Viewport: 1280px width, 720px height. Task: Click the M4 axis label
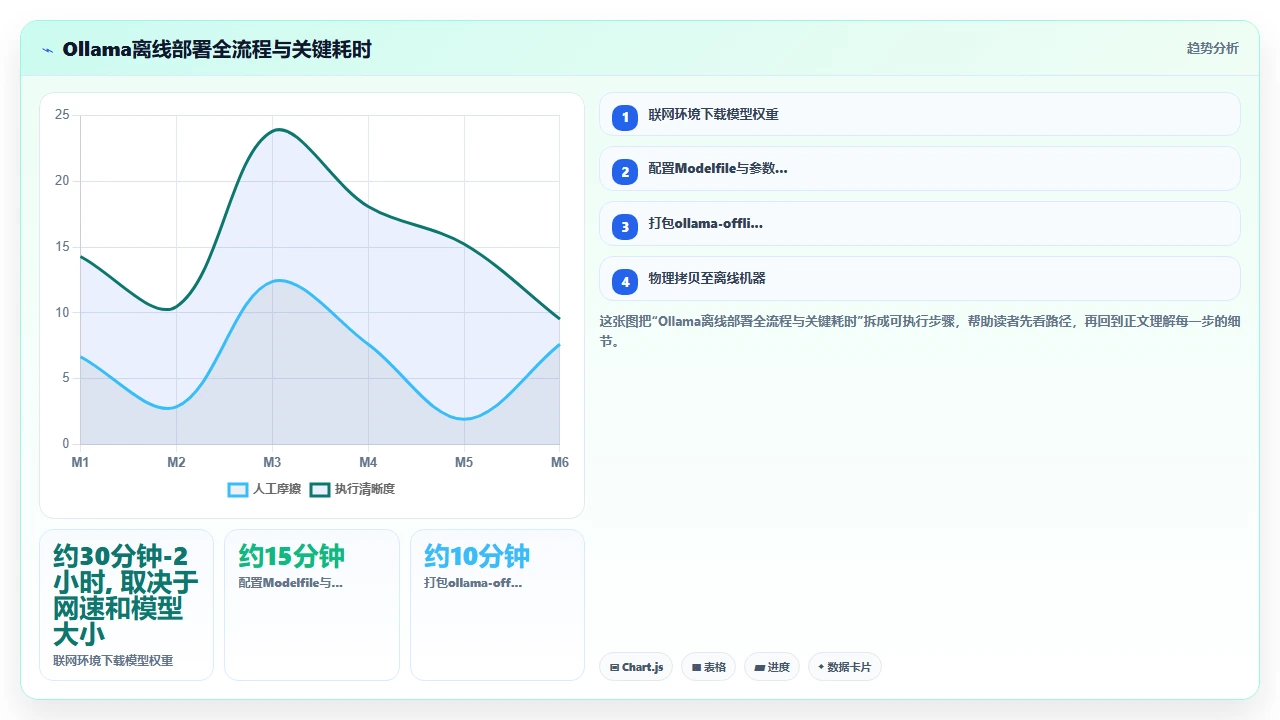point(368,462)
